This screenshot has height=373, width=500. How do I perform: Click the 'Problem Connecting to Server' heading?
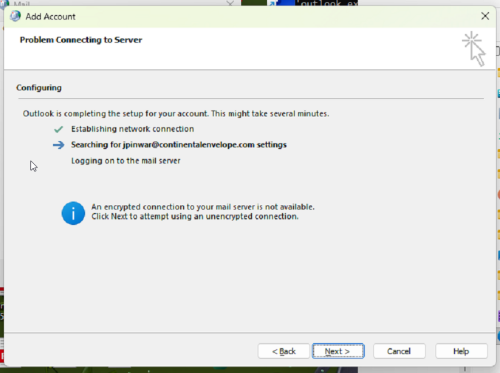(81, 40)
